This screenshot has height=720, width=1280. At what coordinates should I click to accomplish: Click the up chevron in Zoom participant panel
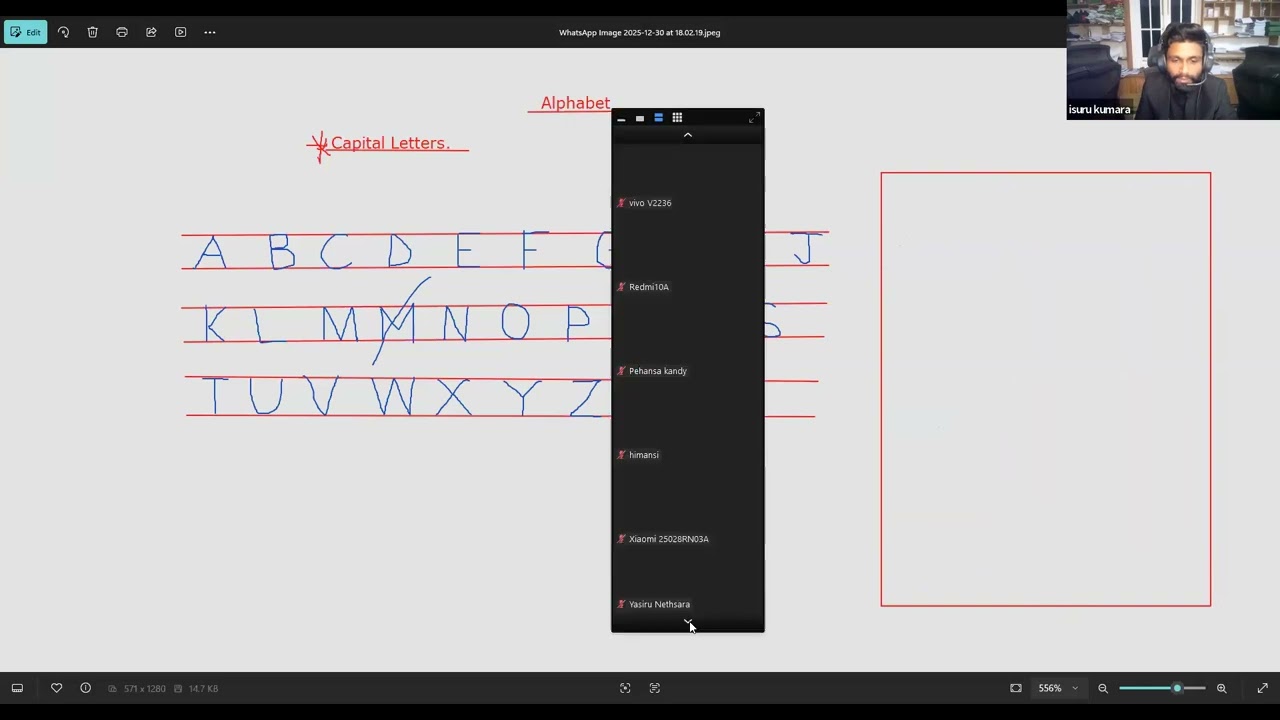[x=688, y=135]
